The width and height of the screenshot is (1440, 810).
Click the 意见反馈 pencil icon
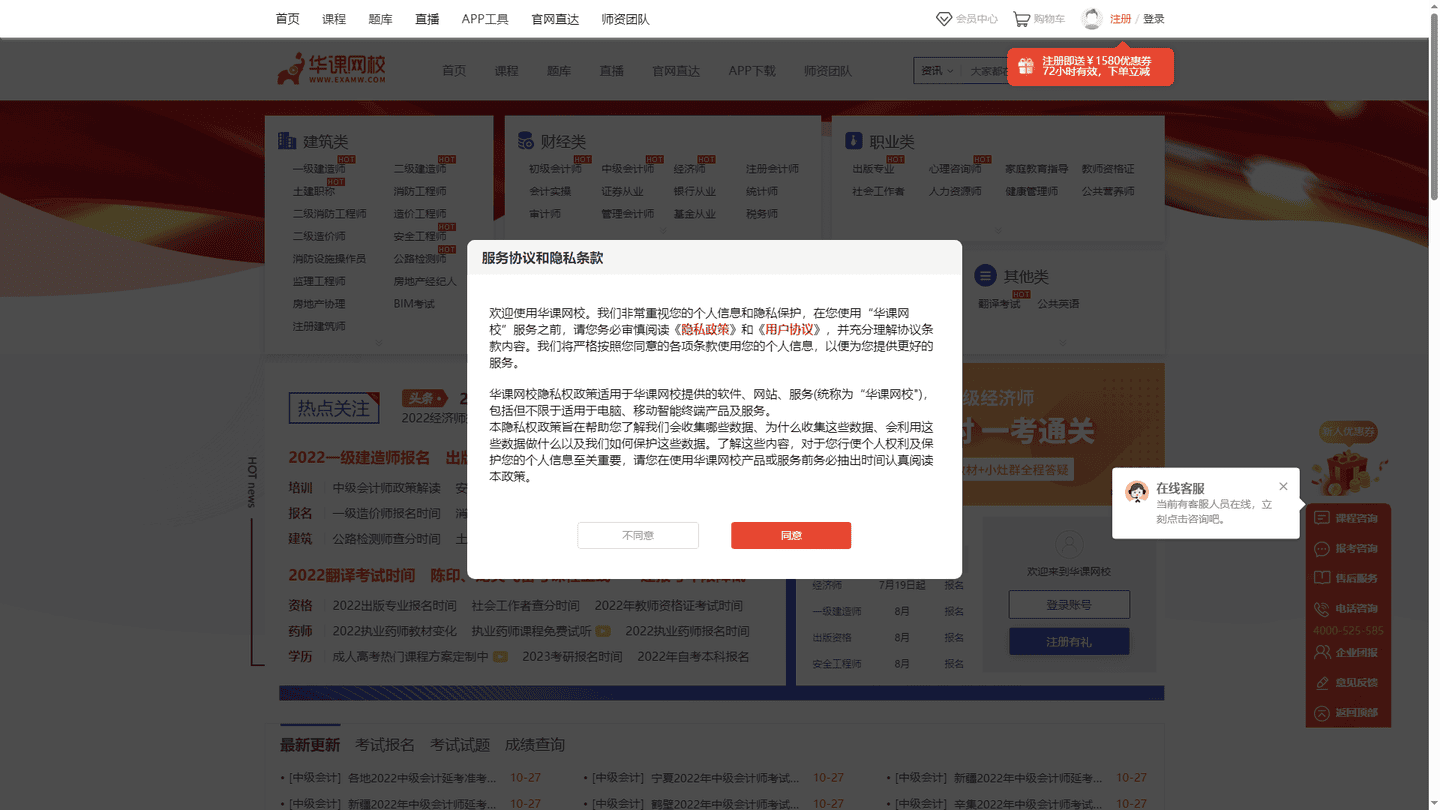tap(1322, 683)
